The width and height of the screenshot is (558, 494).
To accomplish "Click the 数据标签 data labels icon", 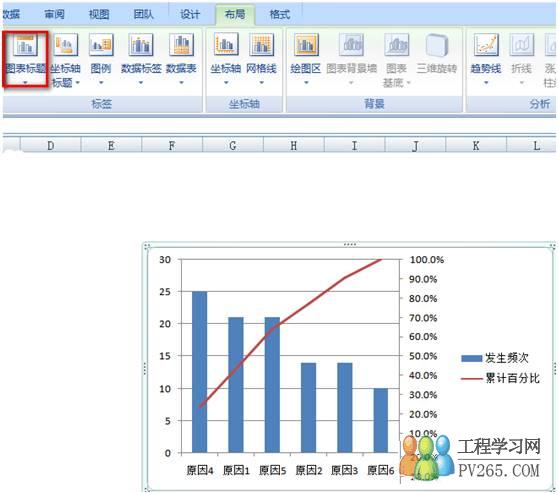I will tap(141, 45).
